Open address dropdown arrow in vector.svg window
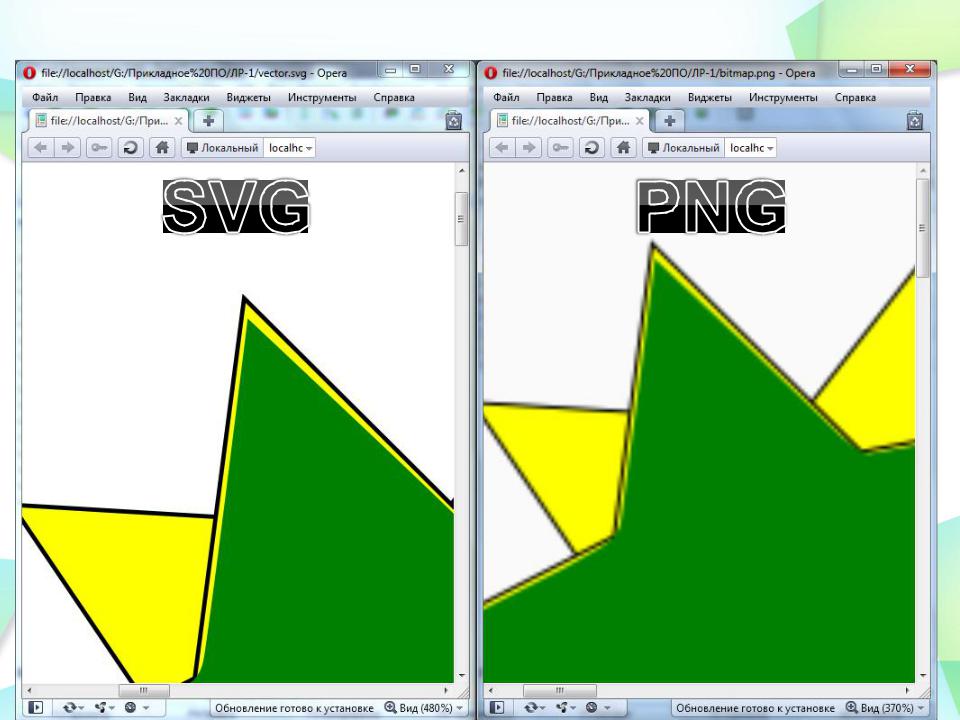 (x=309, y=148)
